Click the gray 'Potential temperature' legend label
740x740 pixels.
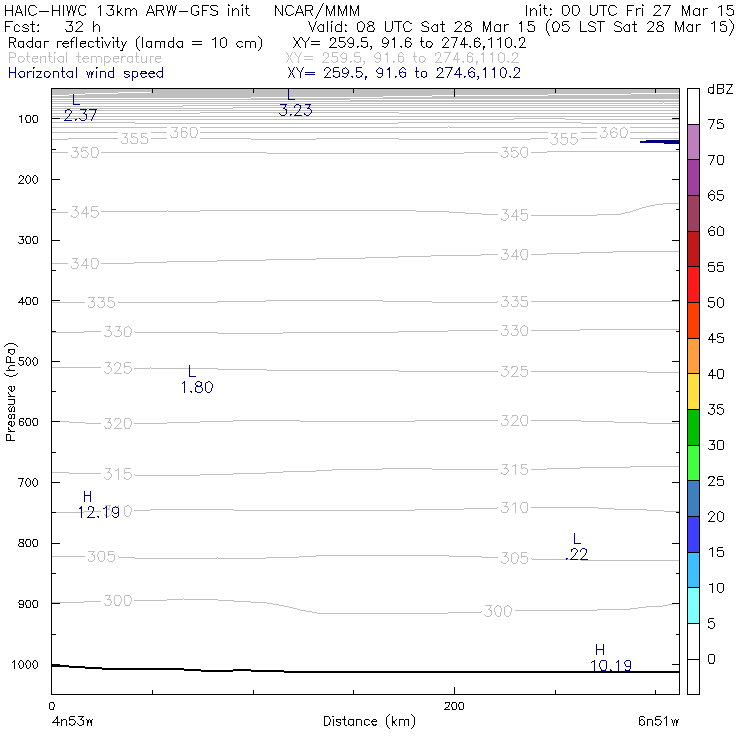click(85, 58)
